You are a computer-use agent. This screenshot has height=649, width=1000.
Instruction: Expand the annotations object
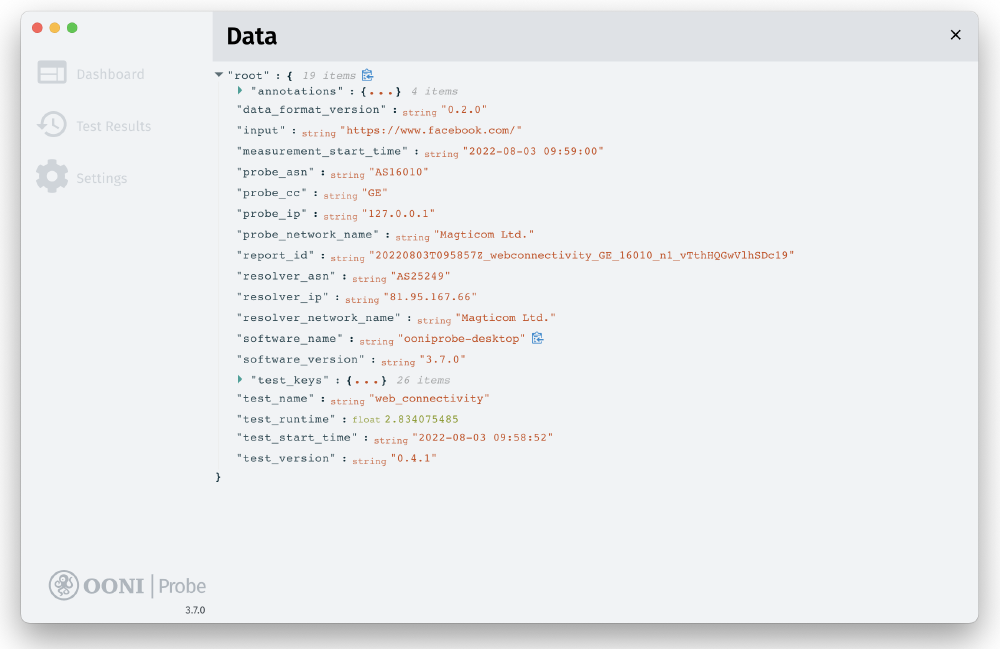(x=239, y=90)
